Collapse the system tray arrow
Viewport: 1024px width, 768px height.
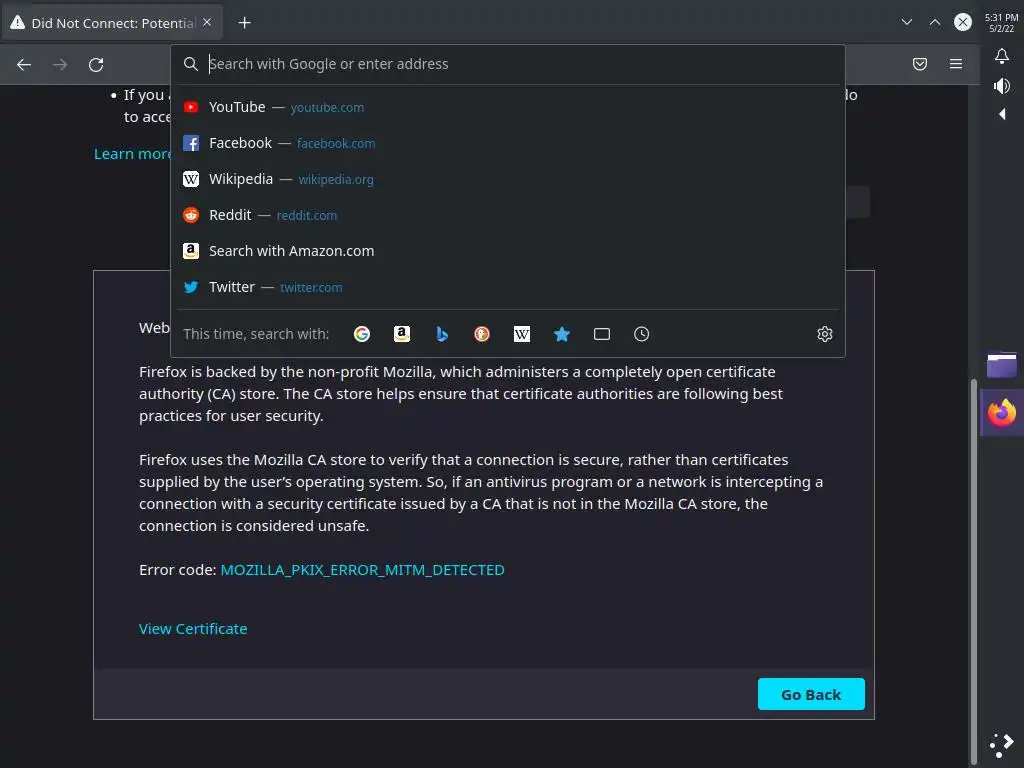click(1002, 114)
